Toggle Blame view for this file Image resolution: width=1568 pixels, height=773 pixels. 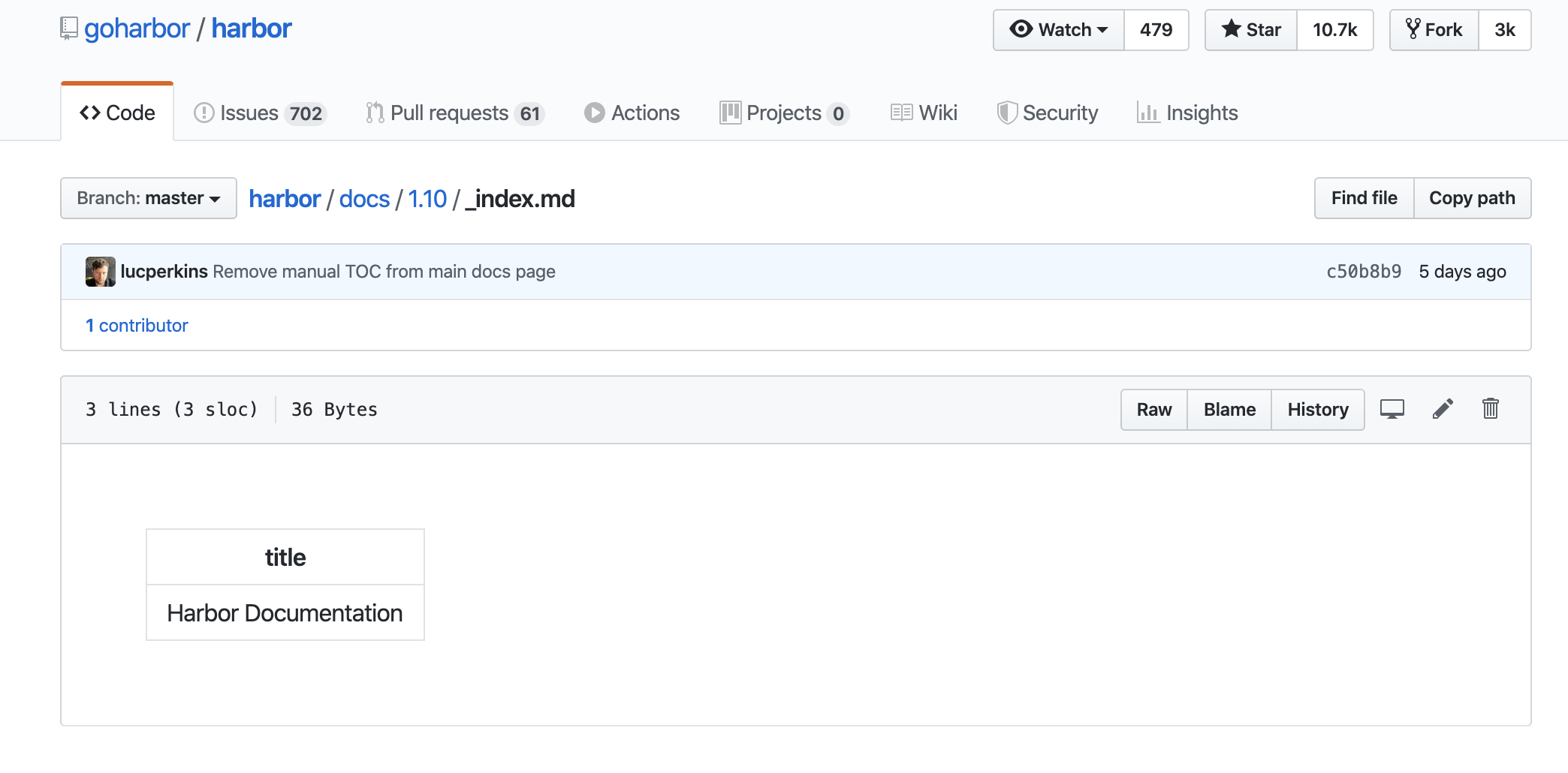[x=1229, y=409]
